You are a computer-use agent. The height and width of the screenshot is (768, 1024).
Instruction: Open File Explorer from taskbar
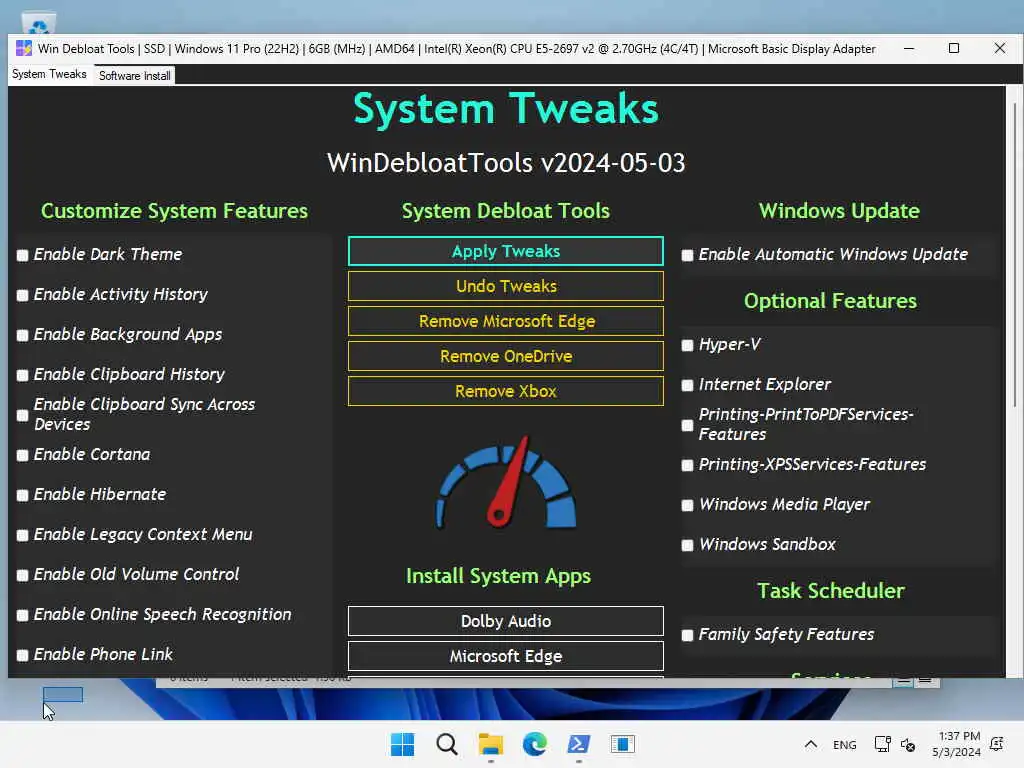coord(490,744)
